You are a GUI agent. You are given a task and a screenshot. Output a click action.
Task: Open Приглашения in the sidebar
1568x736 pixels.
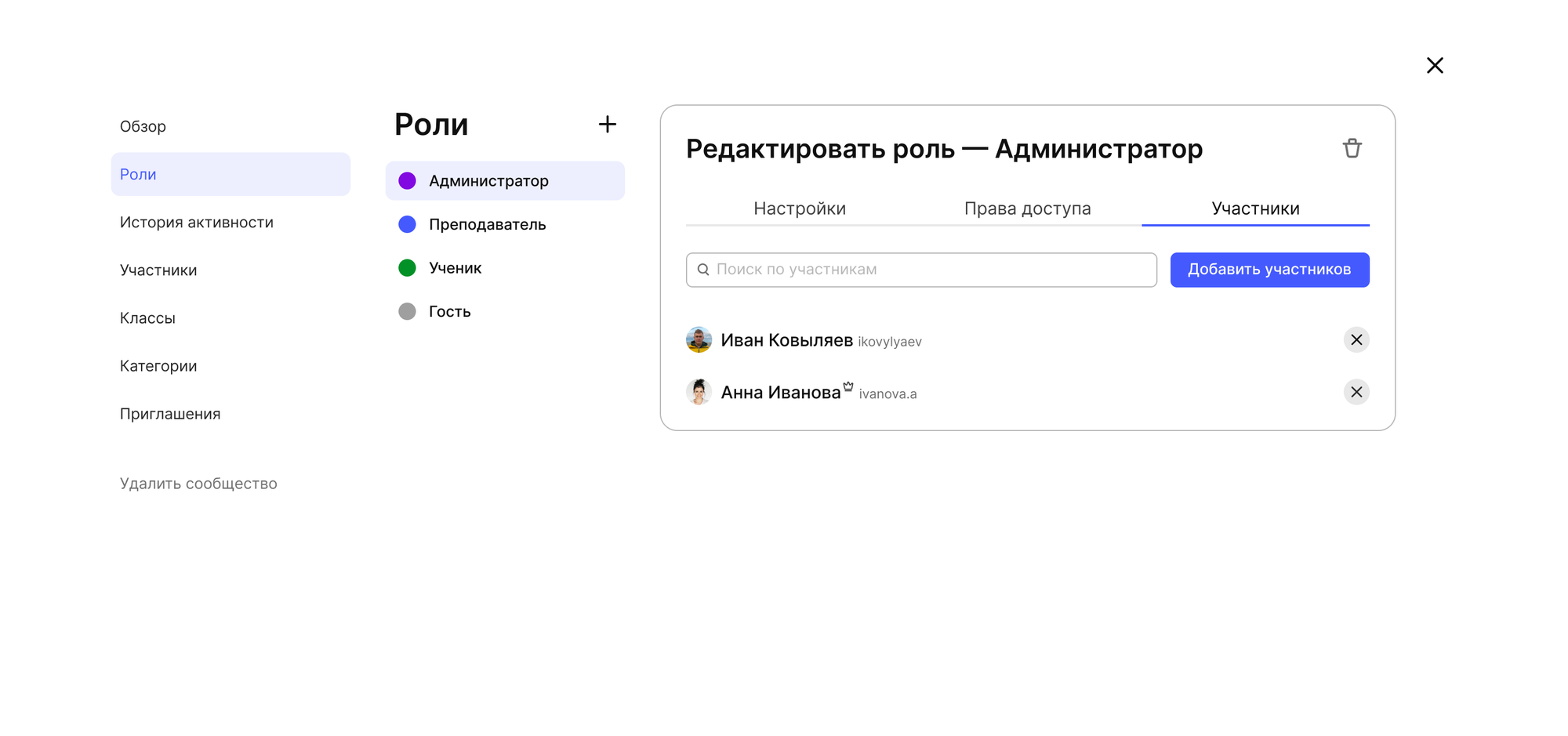coord(230,413)
